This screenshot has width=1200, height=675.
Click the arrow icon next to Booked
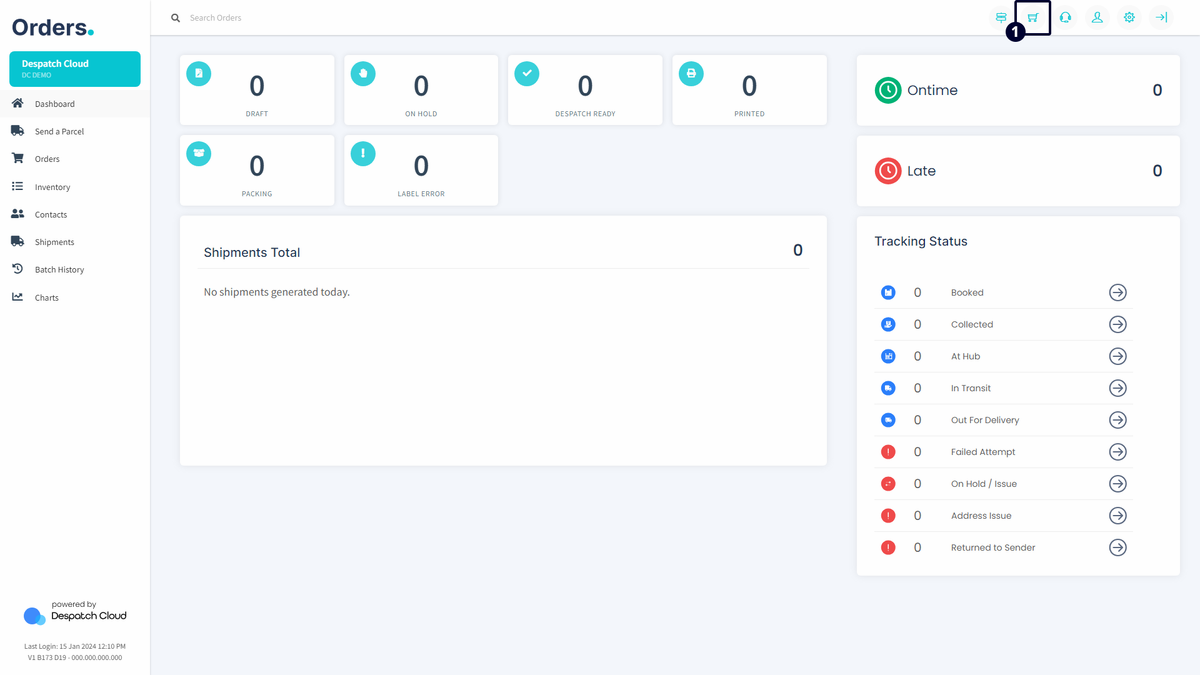point(1117,292)
